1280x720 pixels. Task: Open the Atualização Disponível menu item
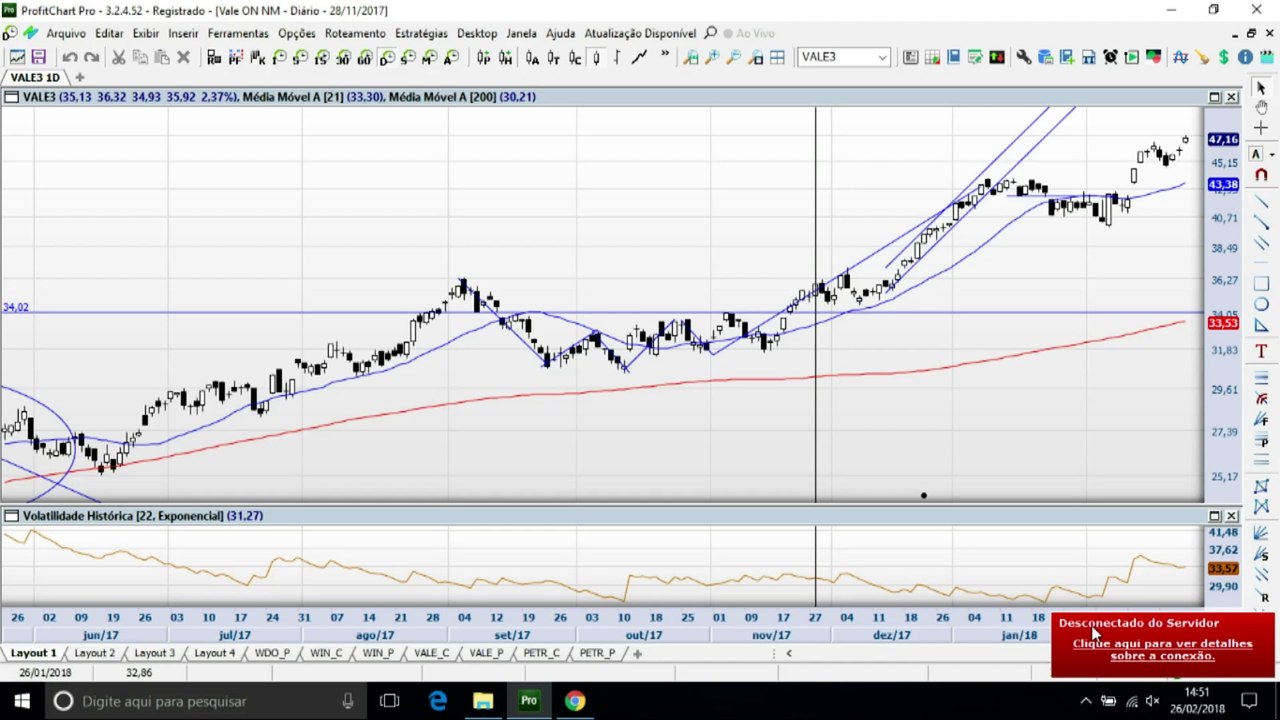[640, 33]
